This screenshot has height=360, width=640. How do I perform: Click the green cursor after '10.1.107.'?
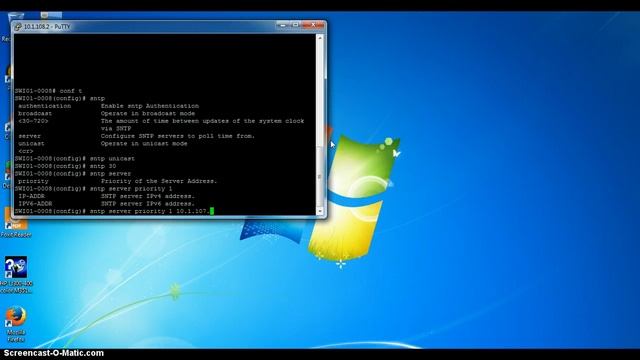point(212,211)
